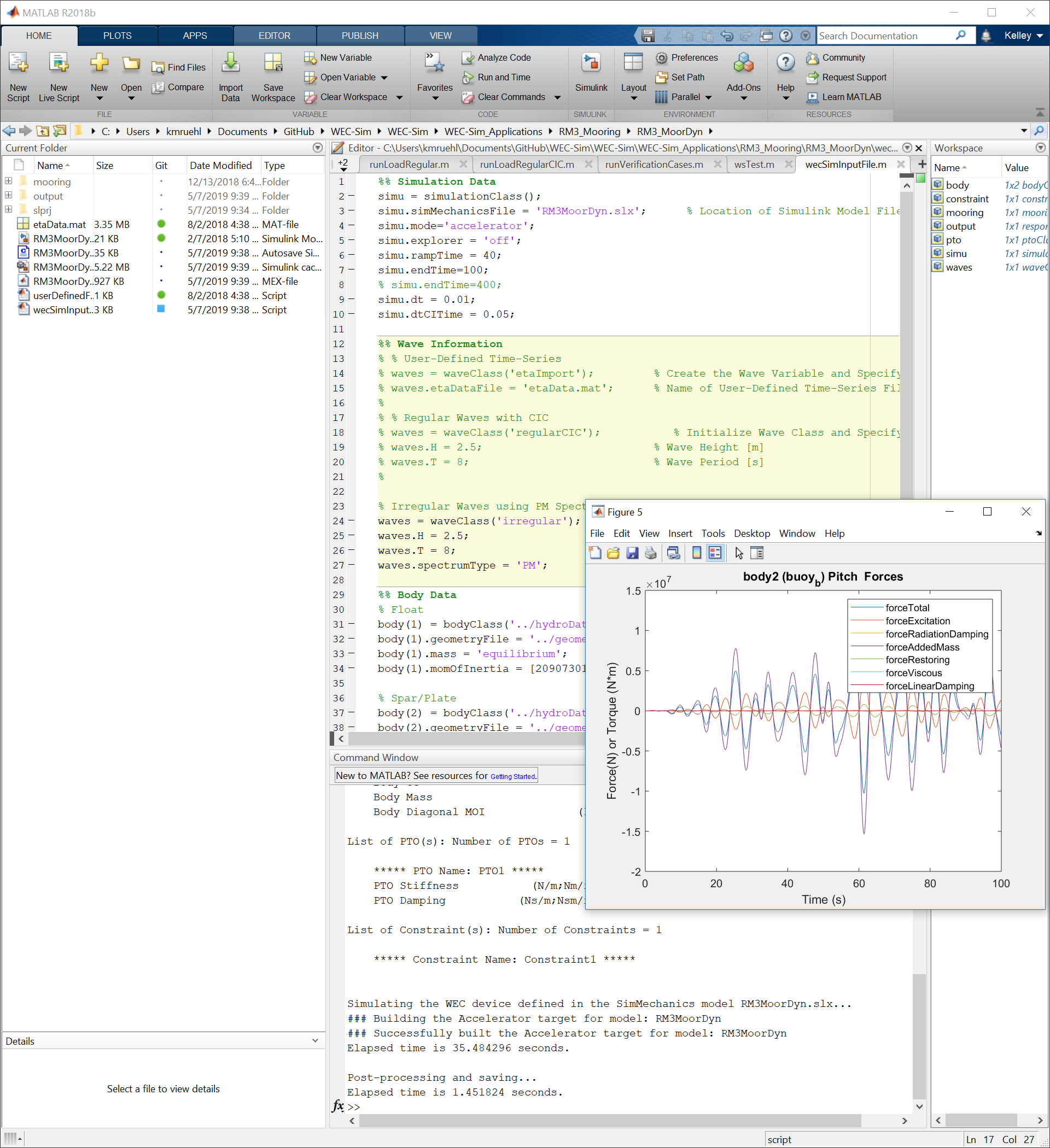Image resolution: width=1050 pixels, height=1148 pixels.
Task: Open the Tools menu in Figure 5
Action: click(x=713, y=534)
